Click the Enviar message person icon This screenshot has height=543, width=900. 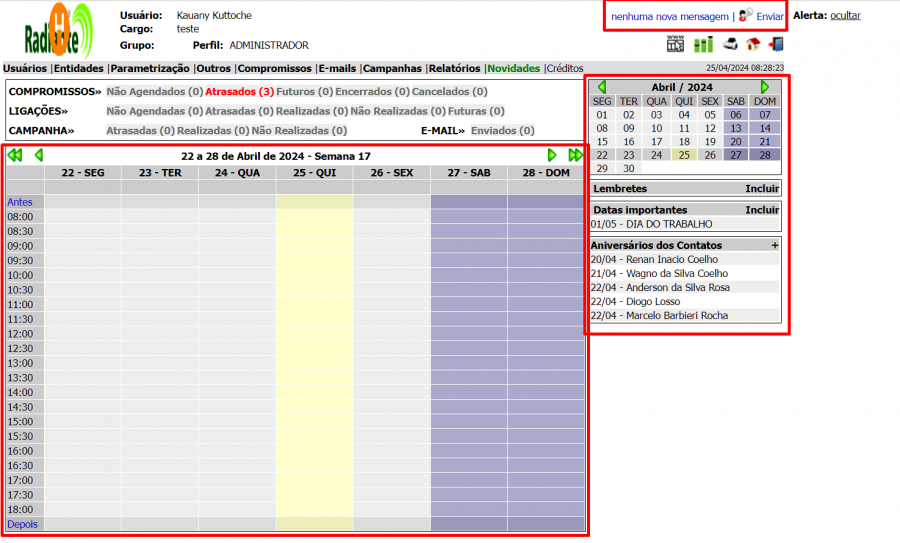click(x=746, y=16)
